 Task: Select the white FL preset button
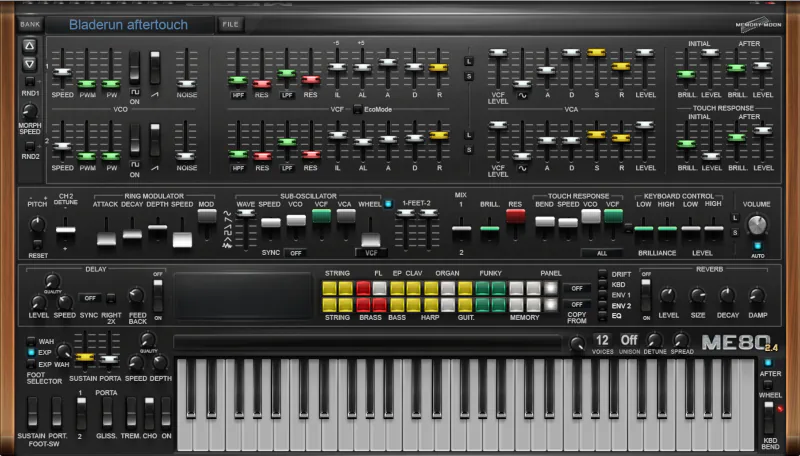point(380,288)
